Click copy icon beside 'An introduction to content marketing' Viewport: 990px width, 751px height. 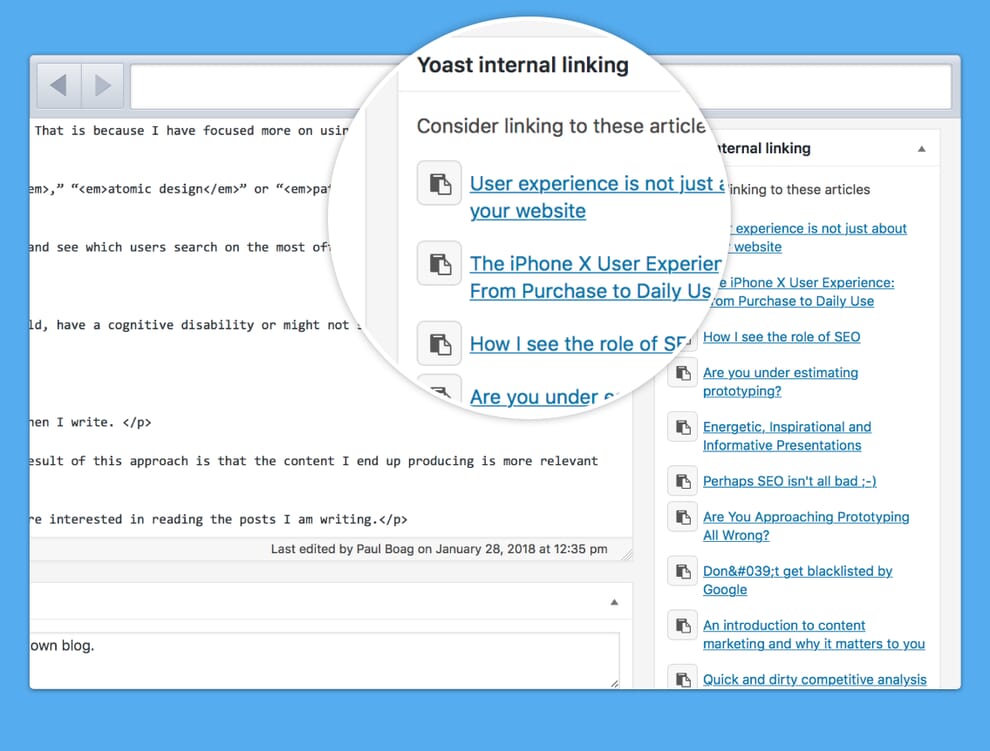tap(682, 625)
